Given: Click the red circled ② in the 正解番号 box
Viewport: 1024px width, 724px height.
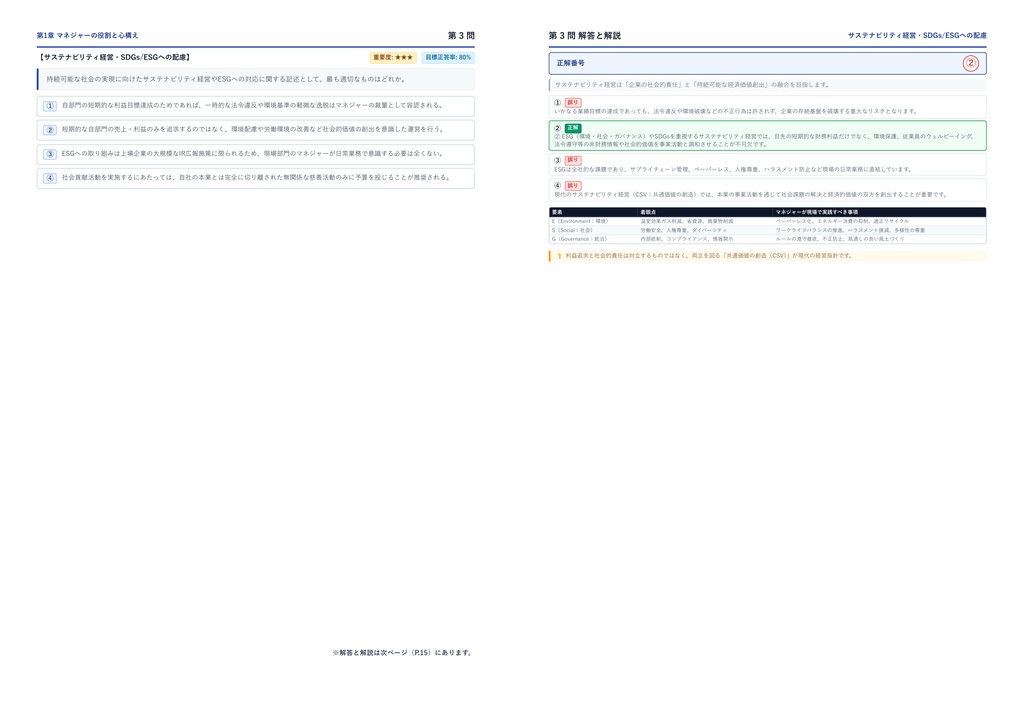Looking at the screenshot, I should 970,63.
